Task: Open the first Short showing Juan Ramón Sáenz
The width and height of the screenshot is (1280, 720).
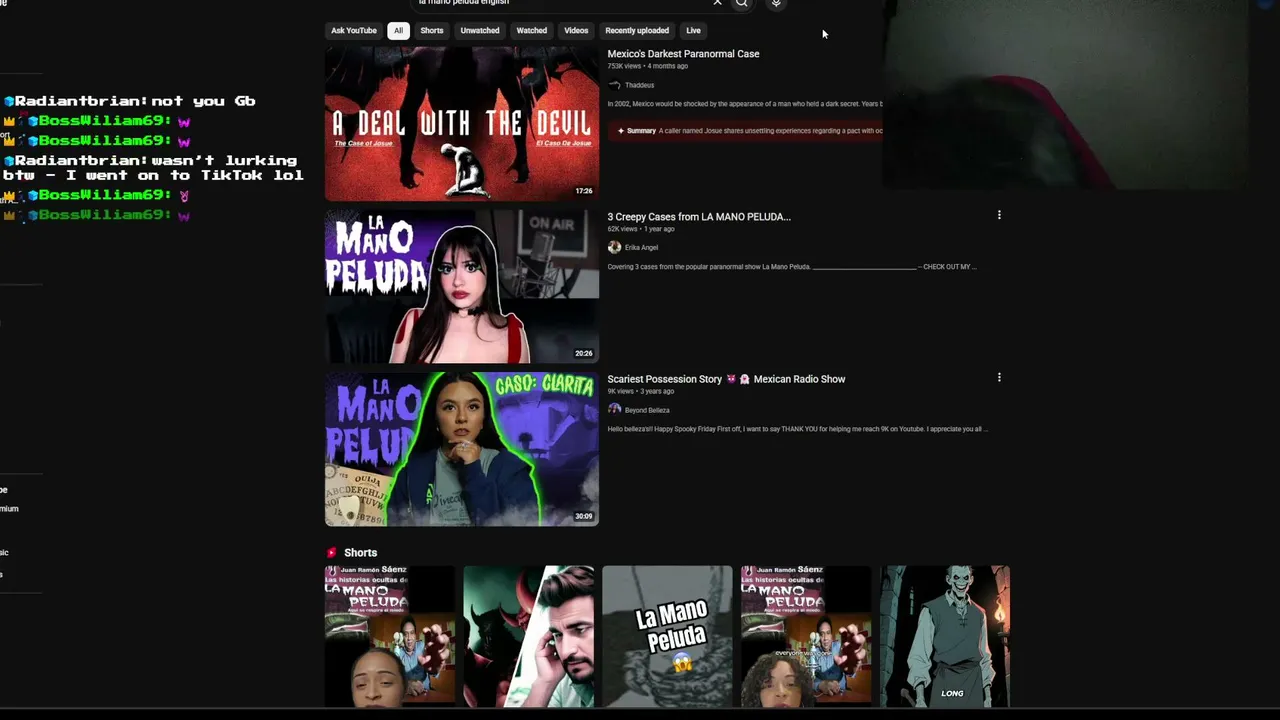Action: pyautogui.click(x=390, y=636)
